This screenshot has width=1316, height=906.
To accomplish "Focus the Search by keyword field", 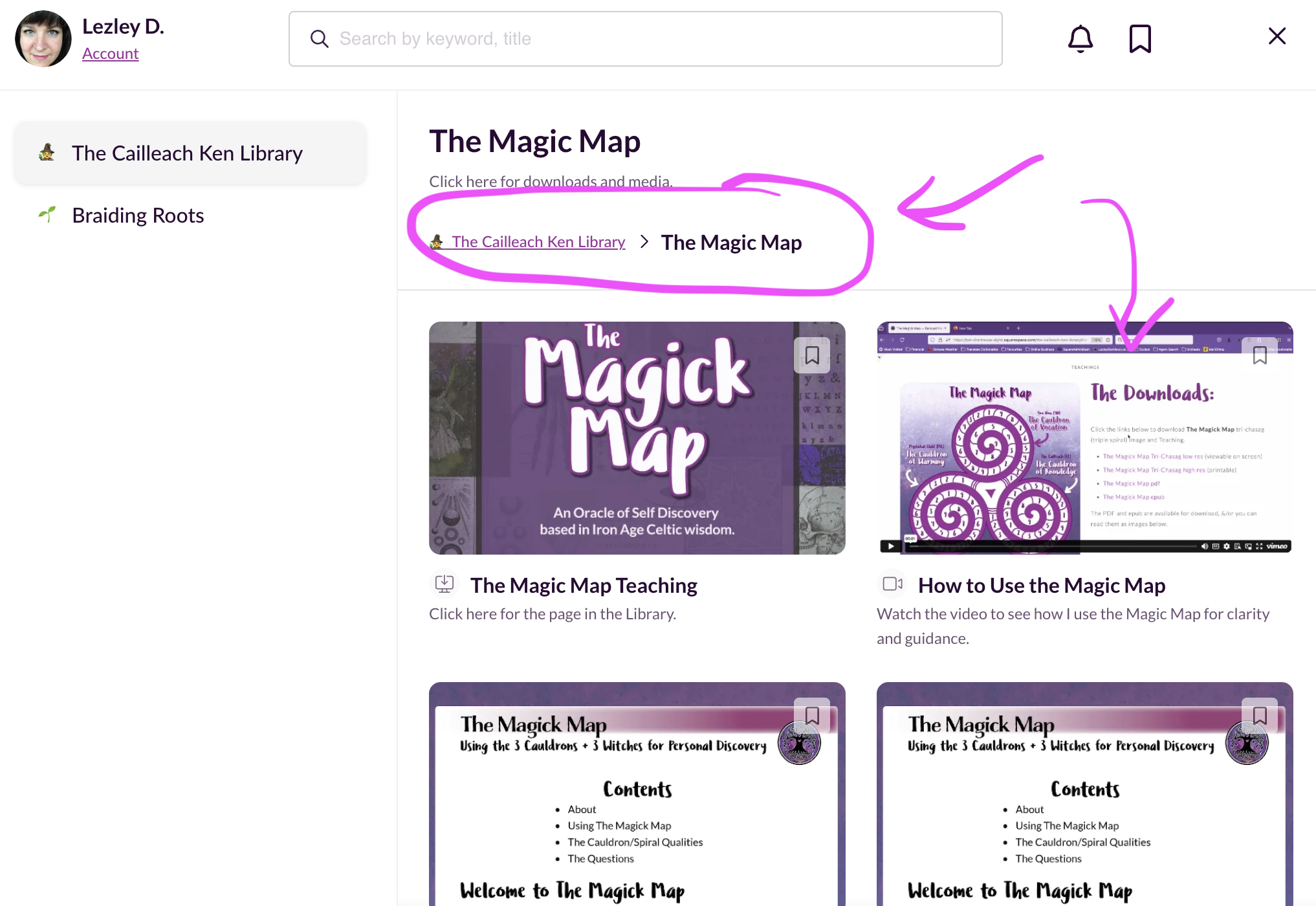I will click(646, 39).
